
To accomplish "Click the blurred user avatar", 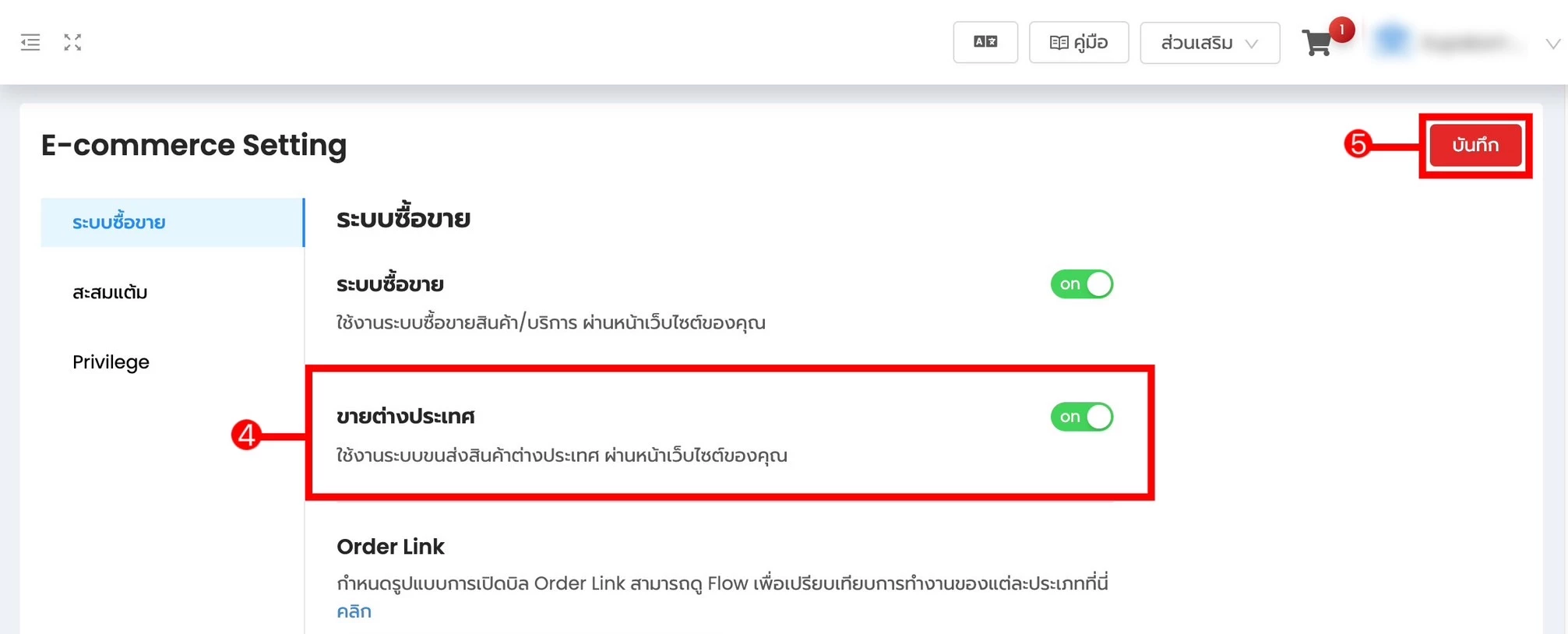I will [1392, 41].
